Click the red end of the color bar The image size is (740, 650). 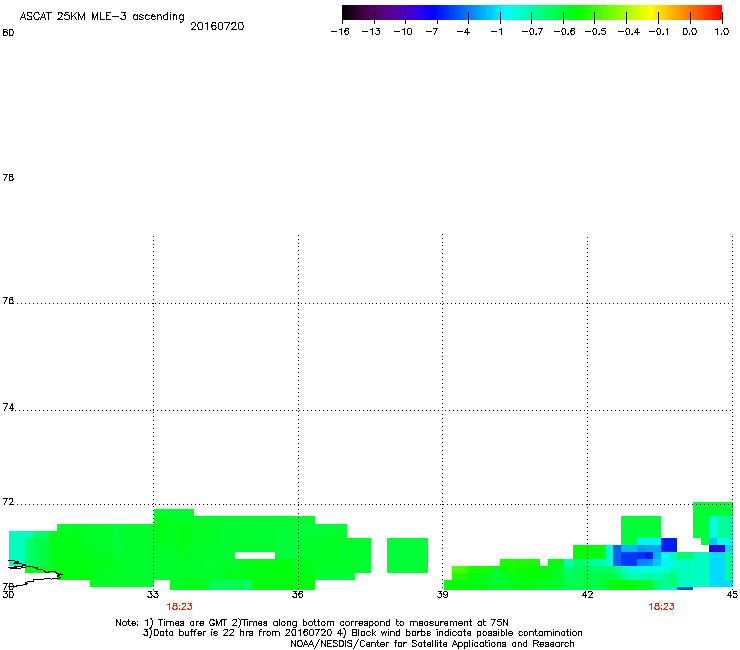pyautogui.click(x=715, y=12)
